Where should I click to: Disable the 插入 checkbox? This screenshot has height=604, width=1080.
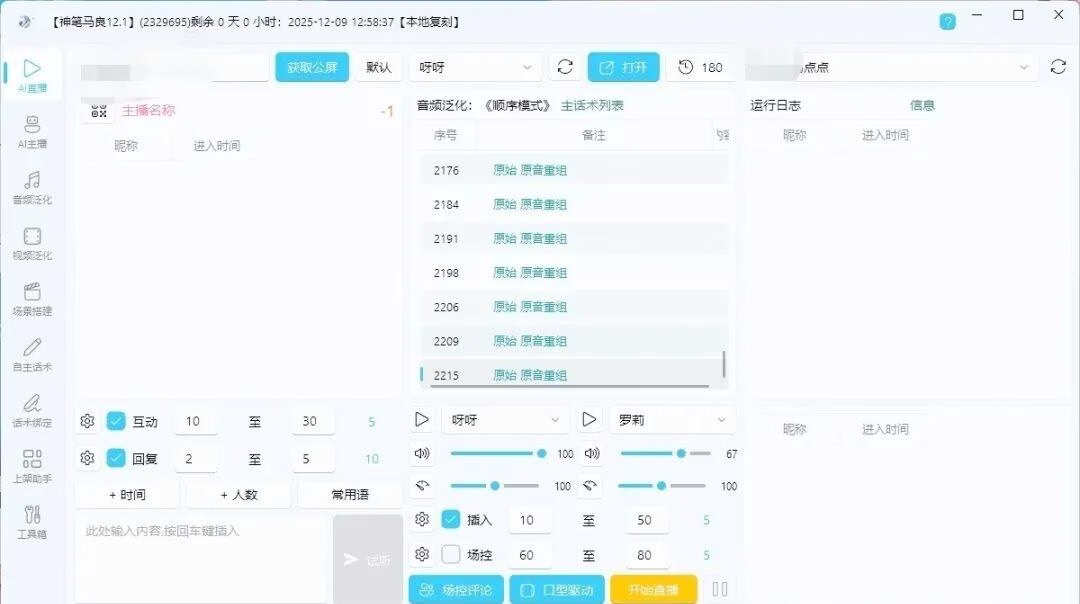tap(450, 519)
